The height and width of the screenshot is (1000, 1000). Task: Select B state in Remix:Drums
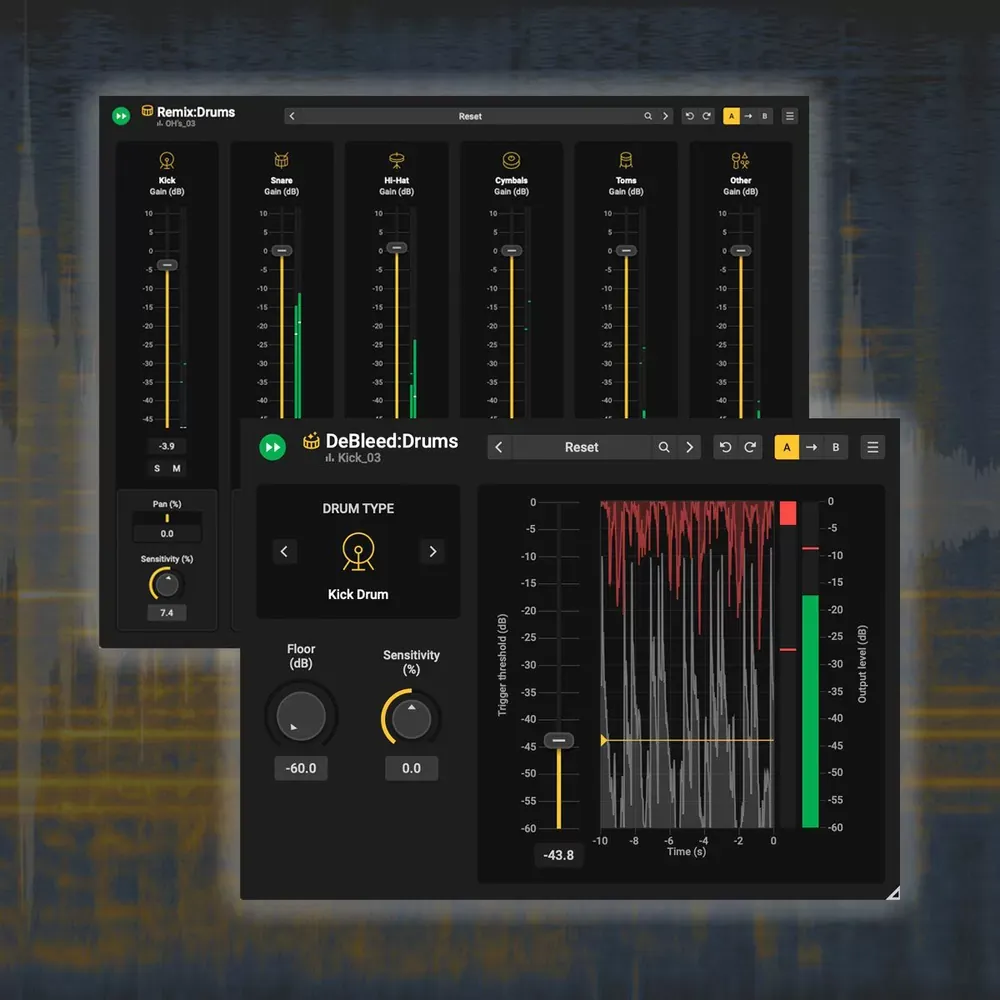765,116
